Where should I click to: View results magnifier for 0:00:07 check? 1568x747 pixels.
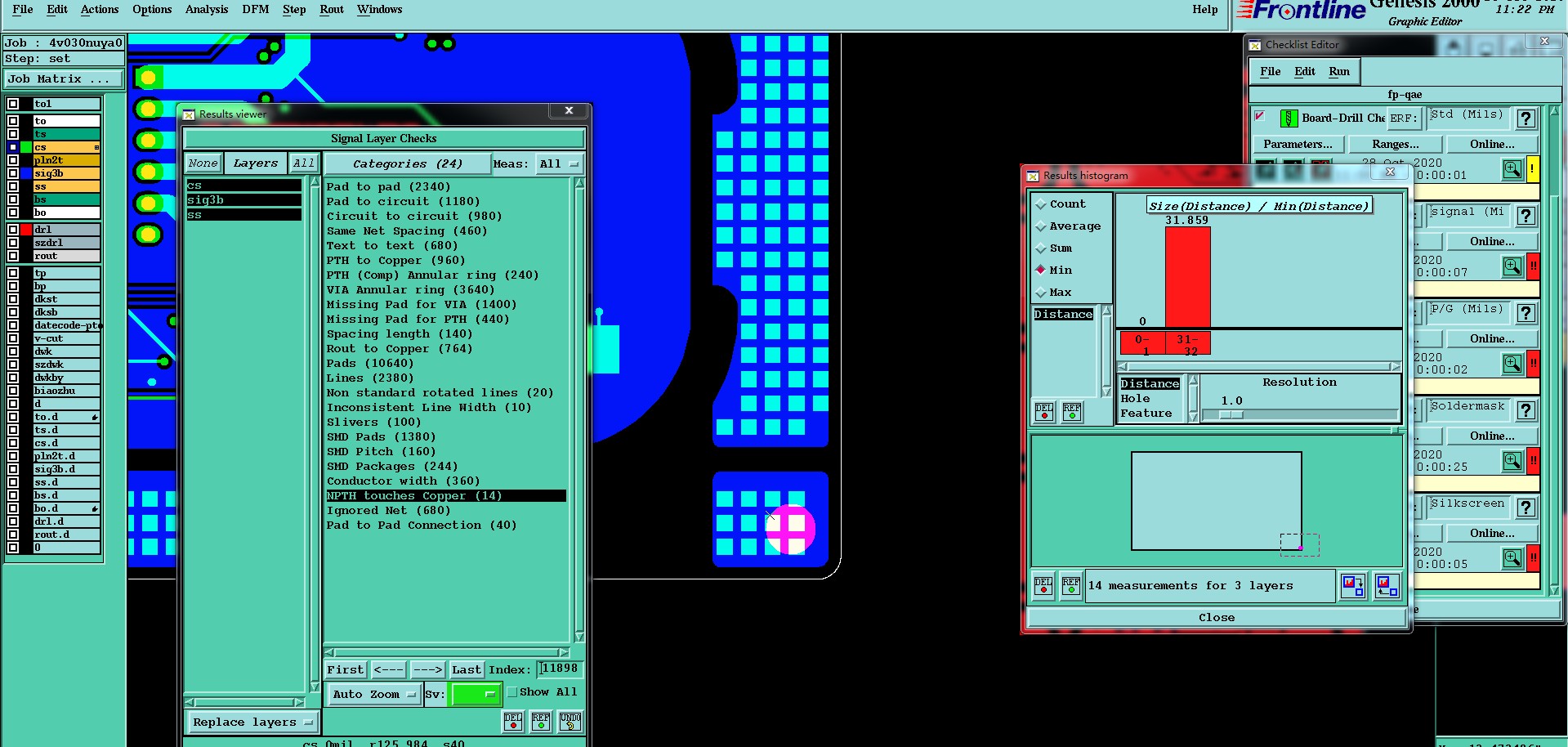(1512, 266)
